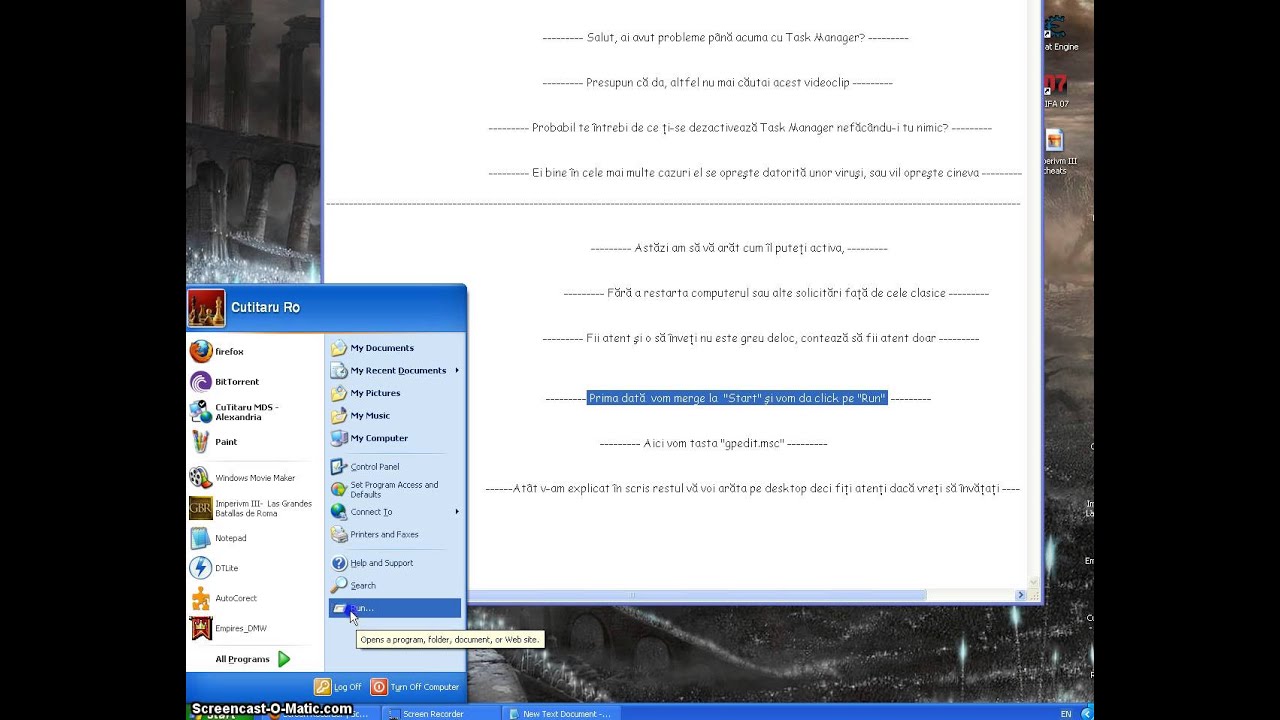1280x720 pixels.
Task: Open Set Program Access and Defaults
Action: (x=395, y=489)
